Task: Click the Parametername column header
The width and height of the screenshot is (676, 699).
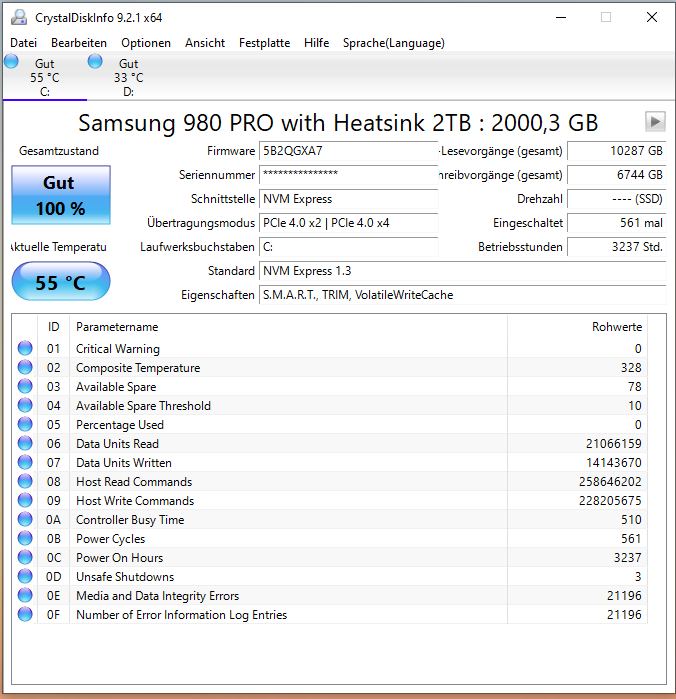Action: 288,327
